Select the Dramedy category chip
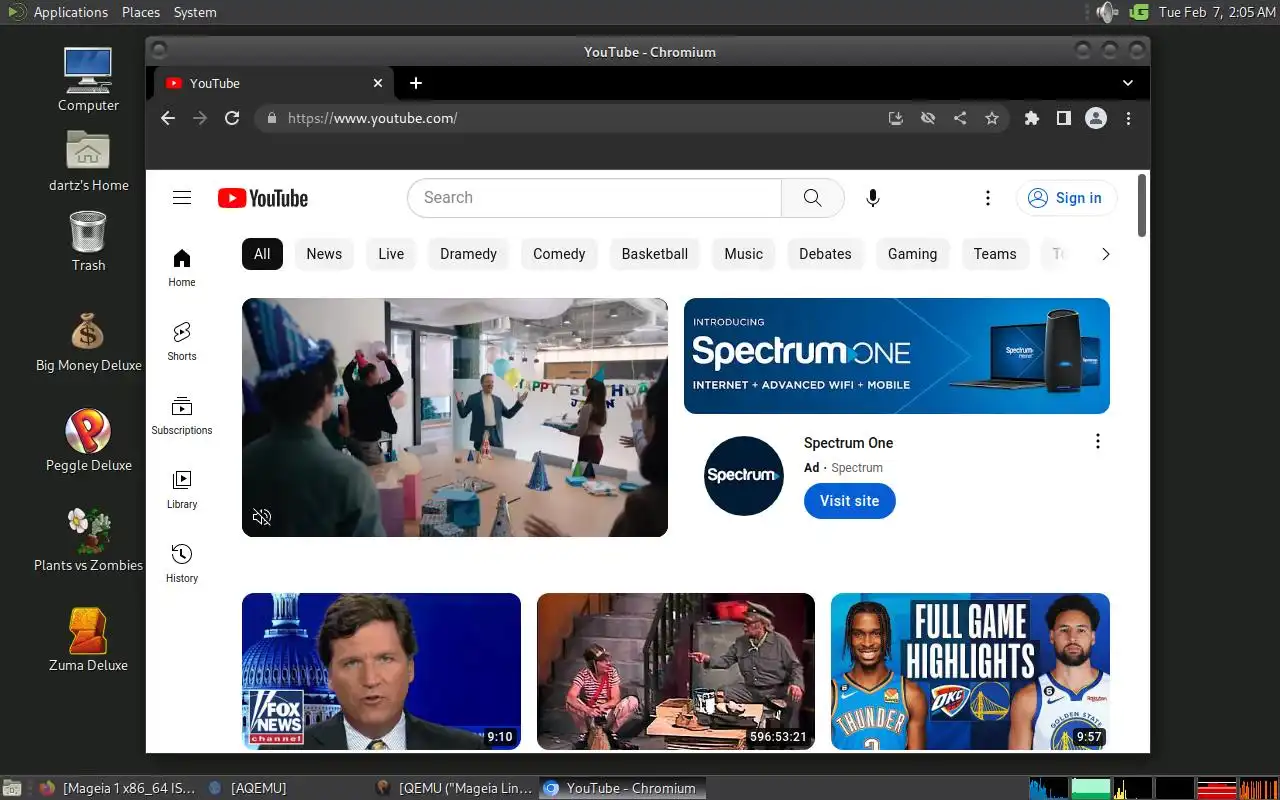The width and height of the screenshot is (1280, 800). pos(468,254)
